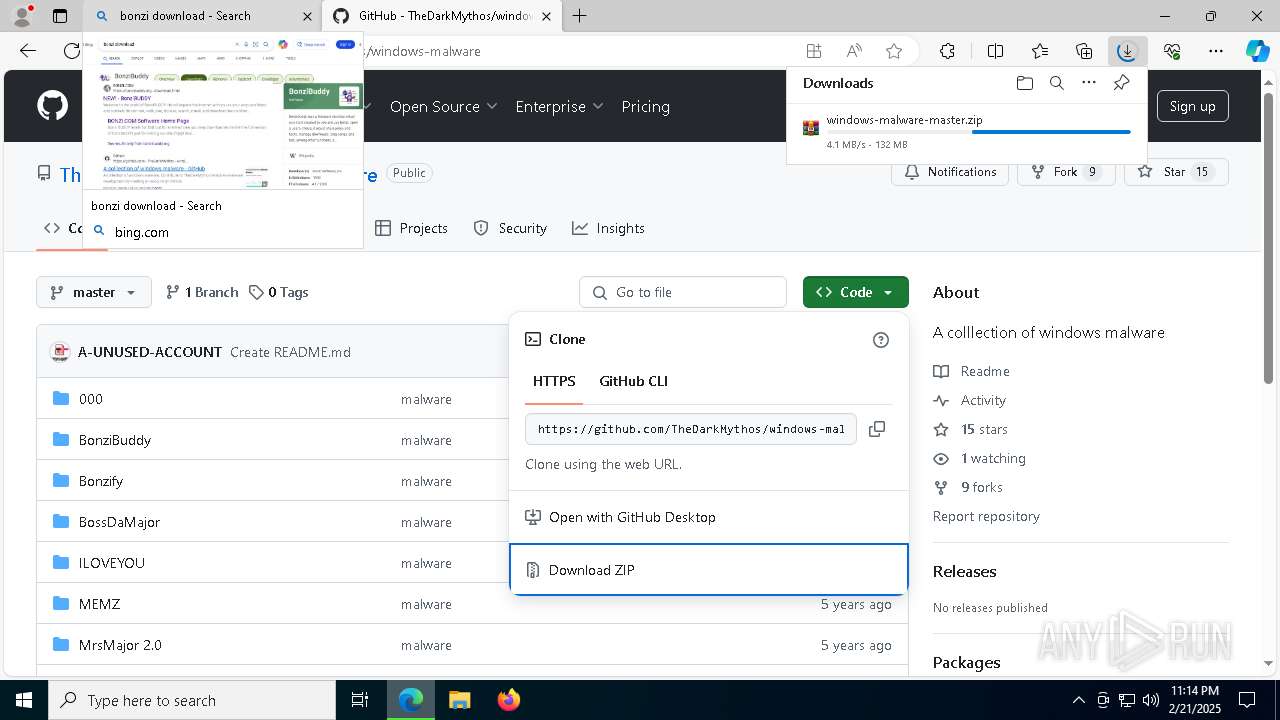The image size is (1280, 720).
Task: Click the Downloads toolbar icon
Action: click(x=1127, y=51)
